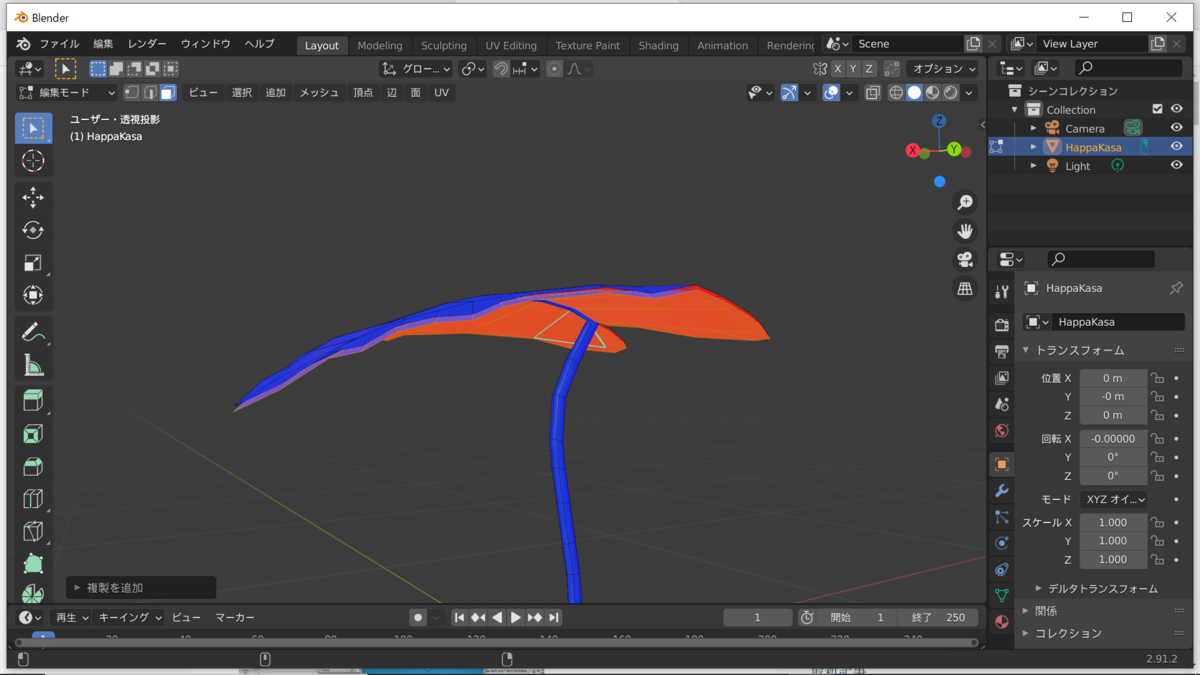Image resolution: width=1200 pixels, height=675 pixels.
Task: Click the マーカー timeline menu
Action: tap(235, 618)
